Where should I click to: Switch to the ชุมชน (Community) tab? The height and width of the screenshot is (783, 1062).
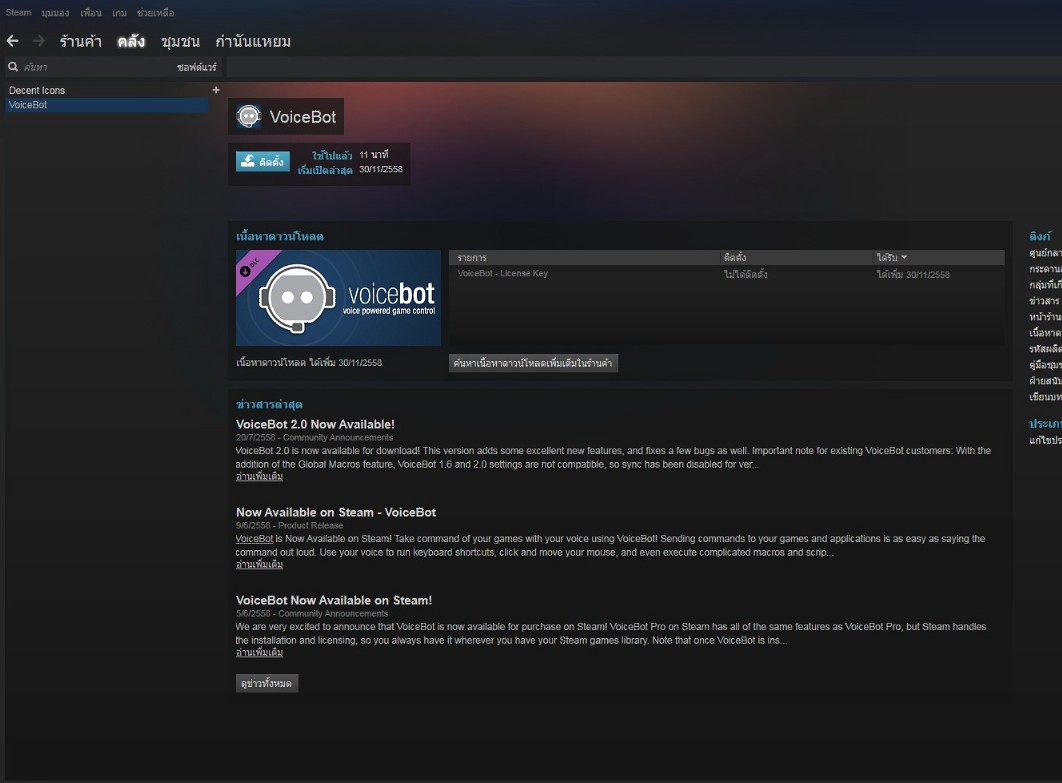coord(180,41)
